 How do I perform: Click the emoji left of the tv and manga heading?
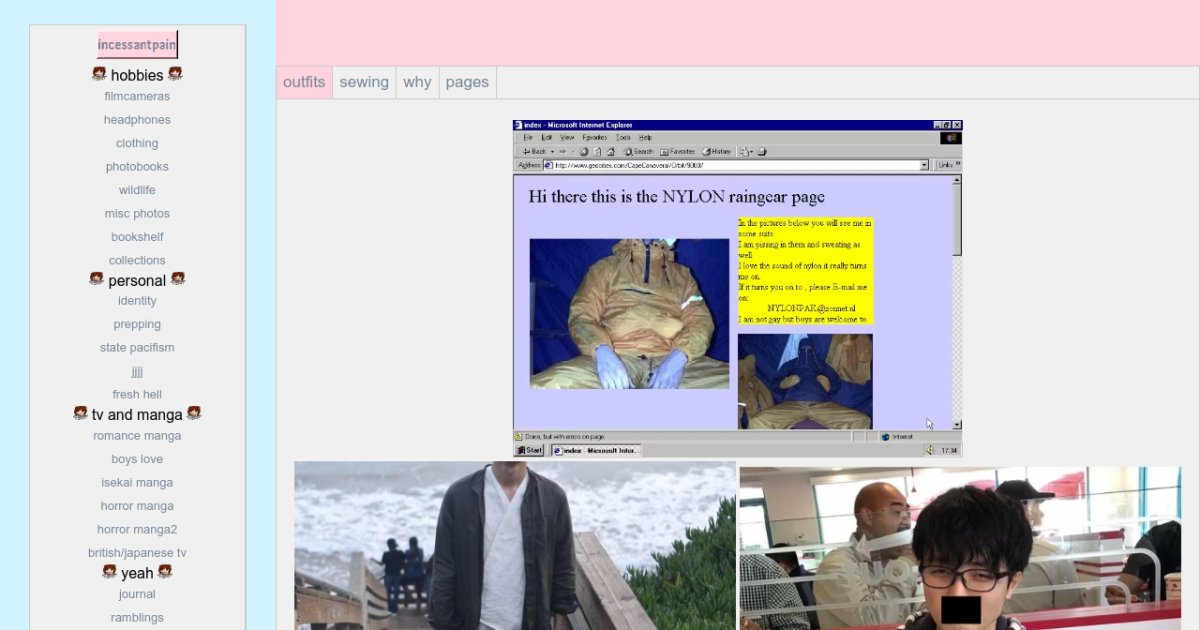click(80, 413)
